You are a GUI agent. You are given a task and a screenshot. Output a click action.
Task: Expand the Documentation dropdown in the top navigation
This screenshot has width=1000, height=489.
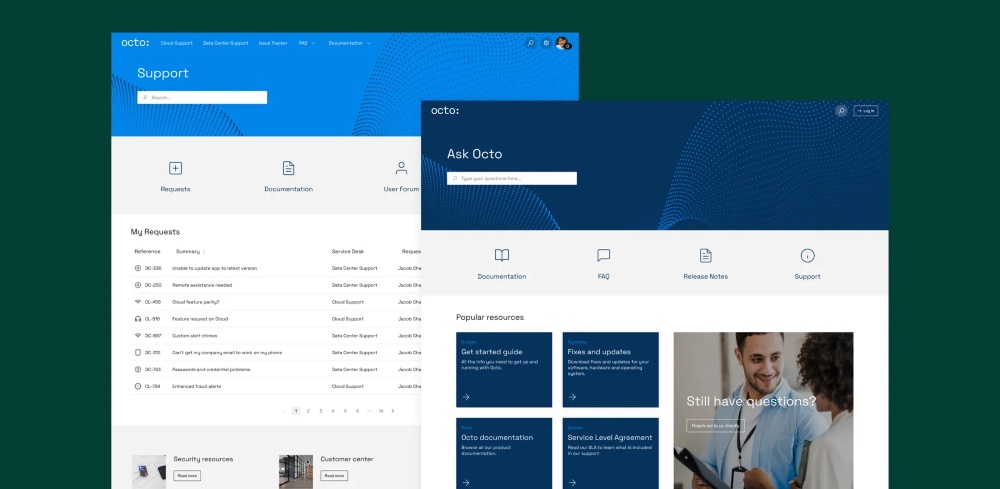click(349, 43)
